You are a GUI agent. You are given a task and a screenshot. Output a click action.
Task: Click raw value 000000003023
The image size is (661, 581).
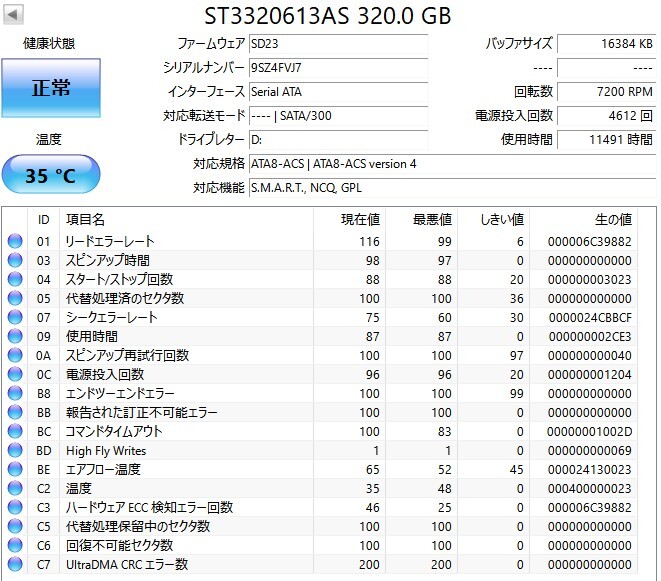[x=590, y=280]
